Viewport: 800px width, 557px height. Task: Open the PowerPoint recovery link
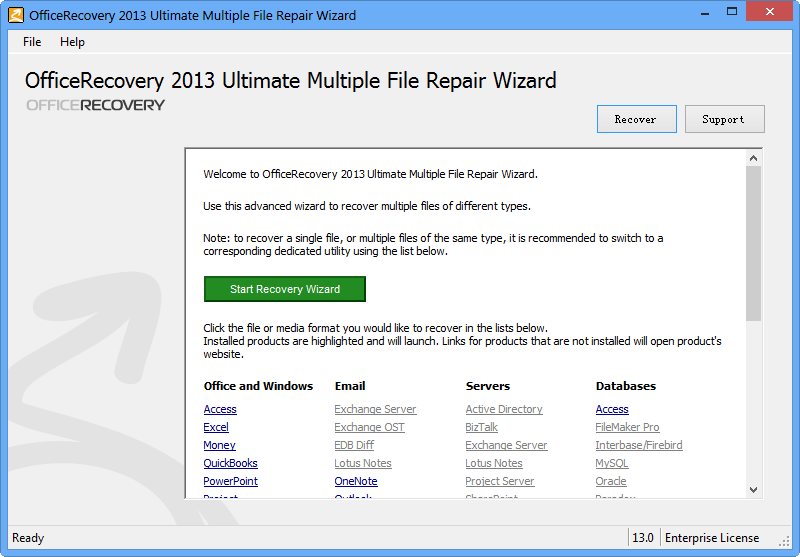tap(231, 481)
